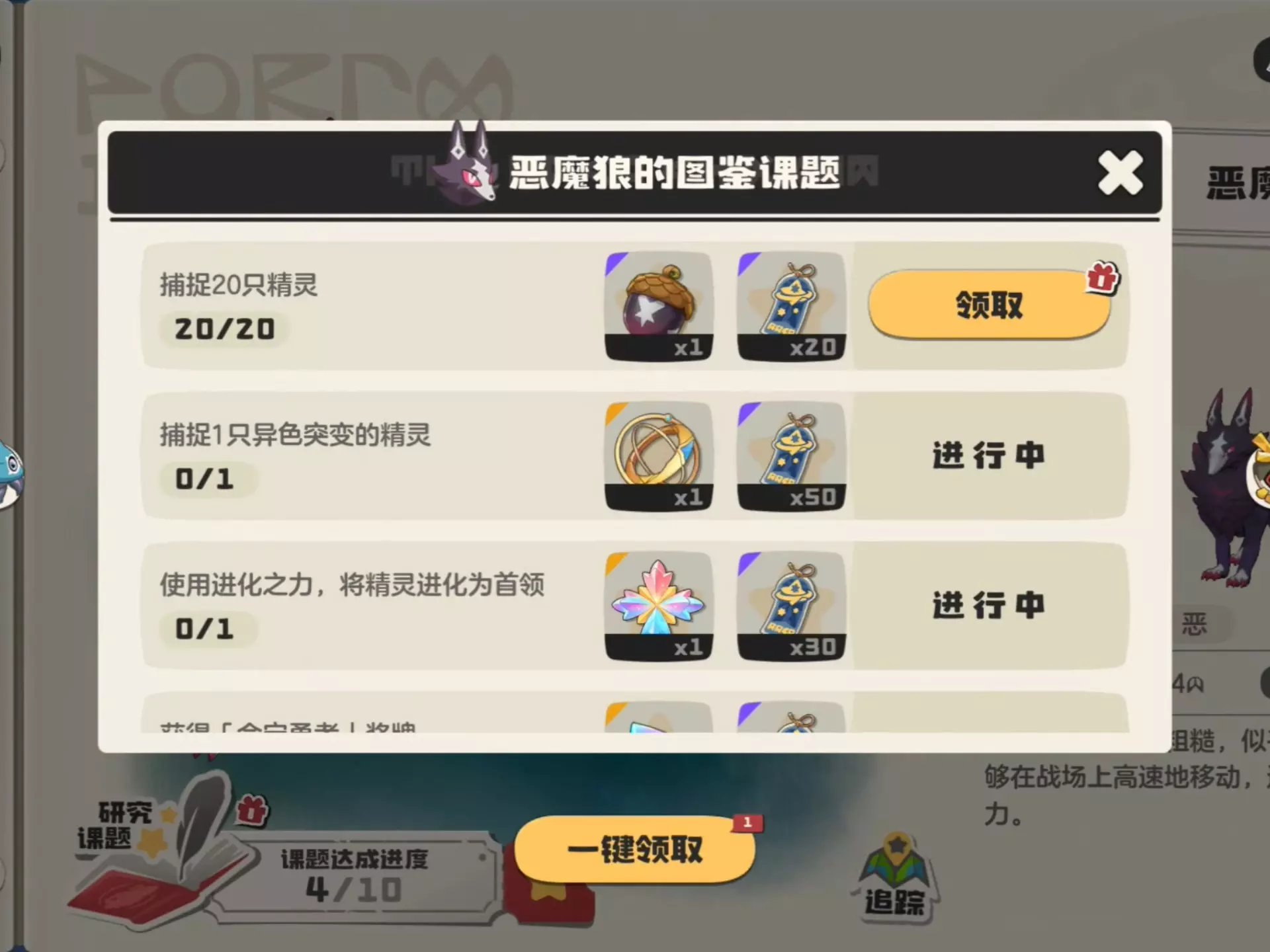Tap the gift badge on 领取 button

click(x=1102, y=278)
